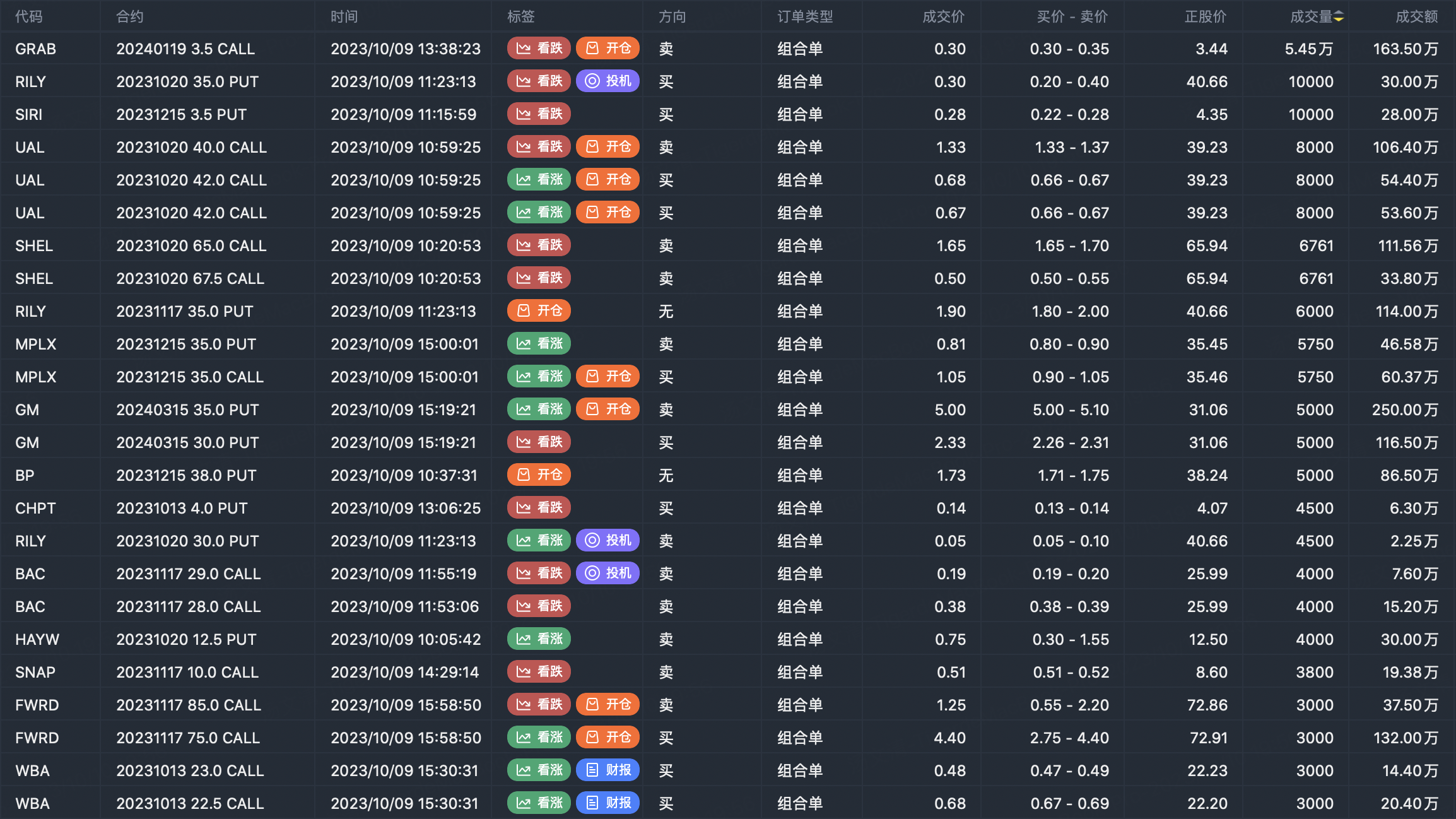Open the SHEL 20231020 67.5 CALL contract

[x=190, y=279]
